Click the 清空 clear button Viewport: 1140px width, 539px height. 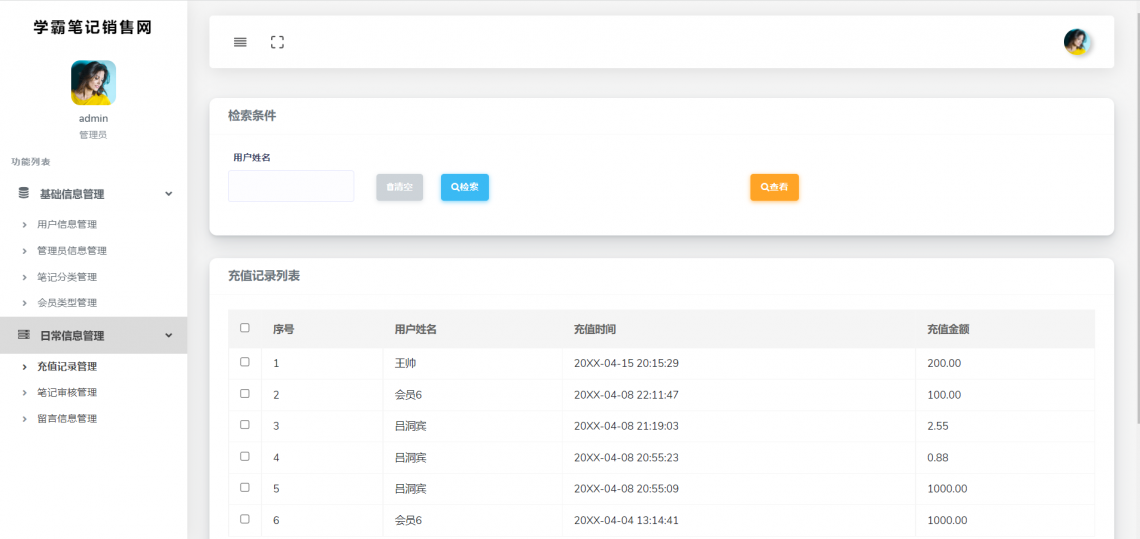[x=399, y=187]
